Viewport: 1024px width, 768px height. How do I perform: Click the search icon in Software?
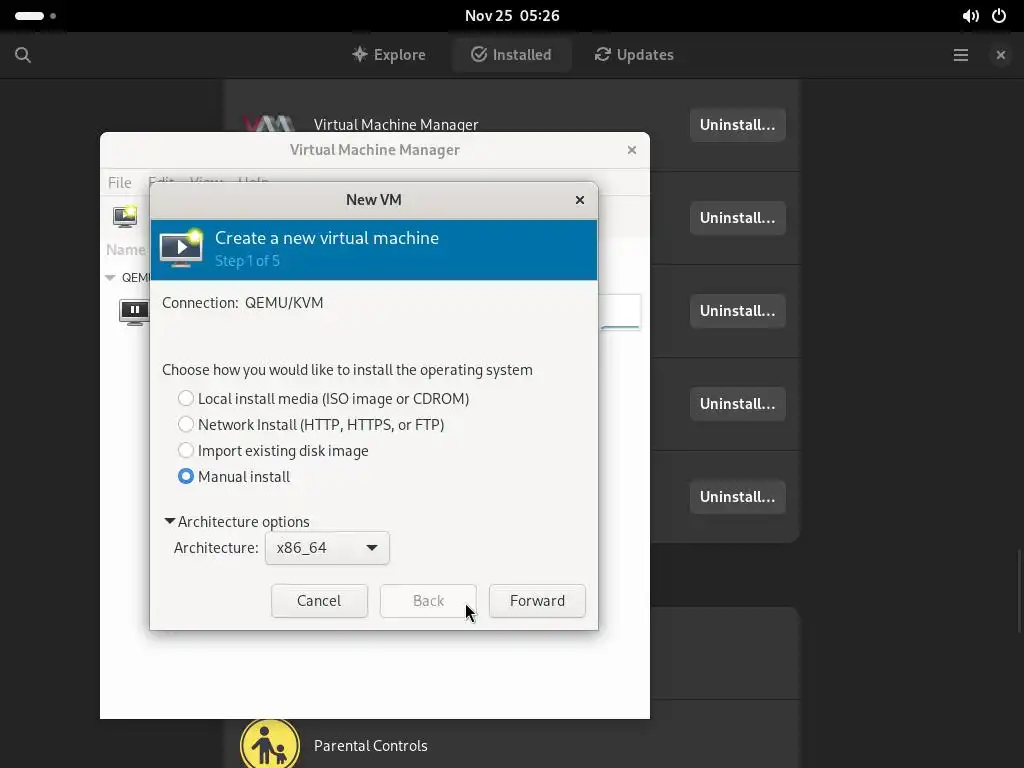pyautogui.click(x=23, y=55)
